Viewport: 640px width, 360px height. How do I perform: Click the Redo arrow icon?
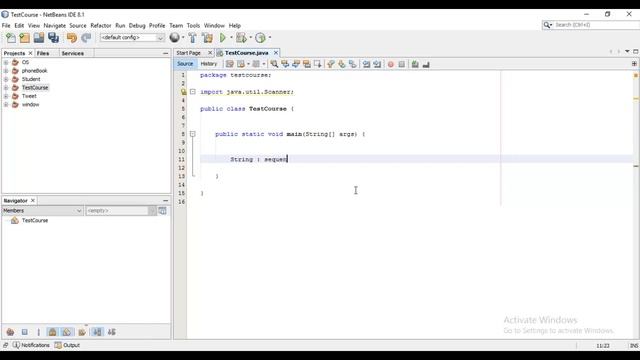tap(86, 38)
